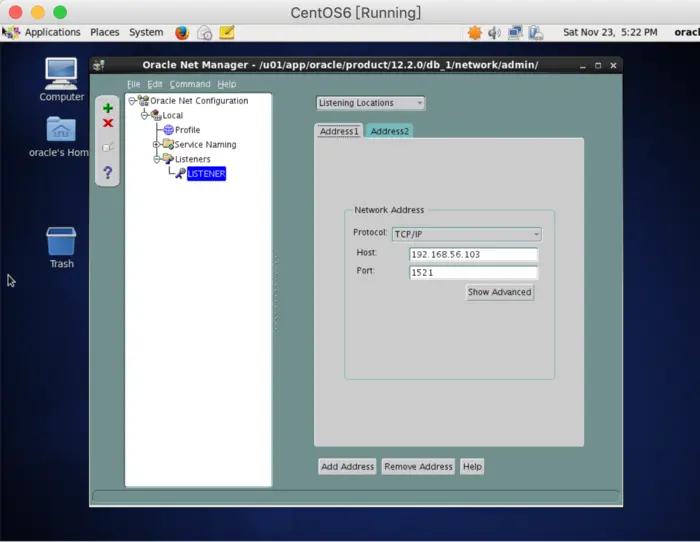This screenshot has width=700, height=542.
Task: Click the Add Address button
Action: (x=347, y=467)
